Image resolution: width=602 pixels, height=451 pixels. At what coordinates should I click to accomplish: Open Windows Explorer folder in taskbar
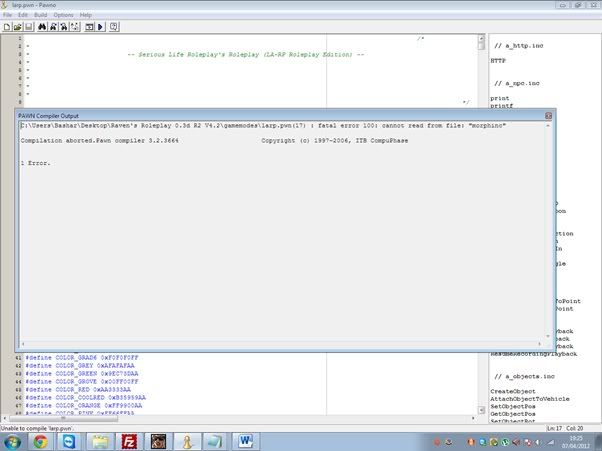[x=100, y=442]
